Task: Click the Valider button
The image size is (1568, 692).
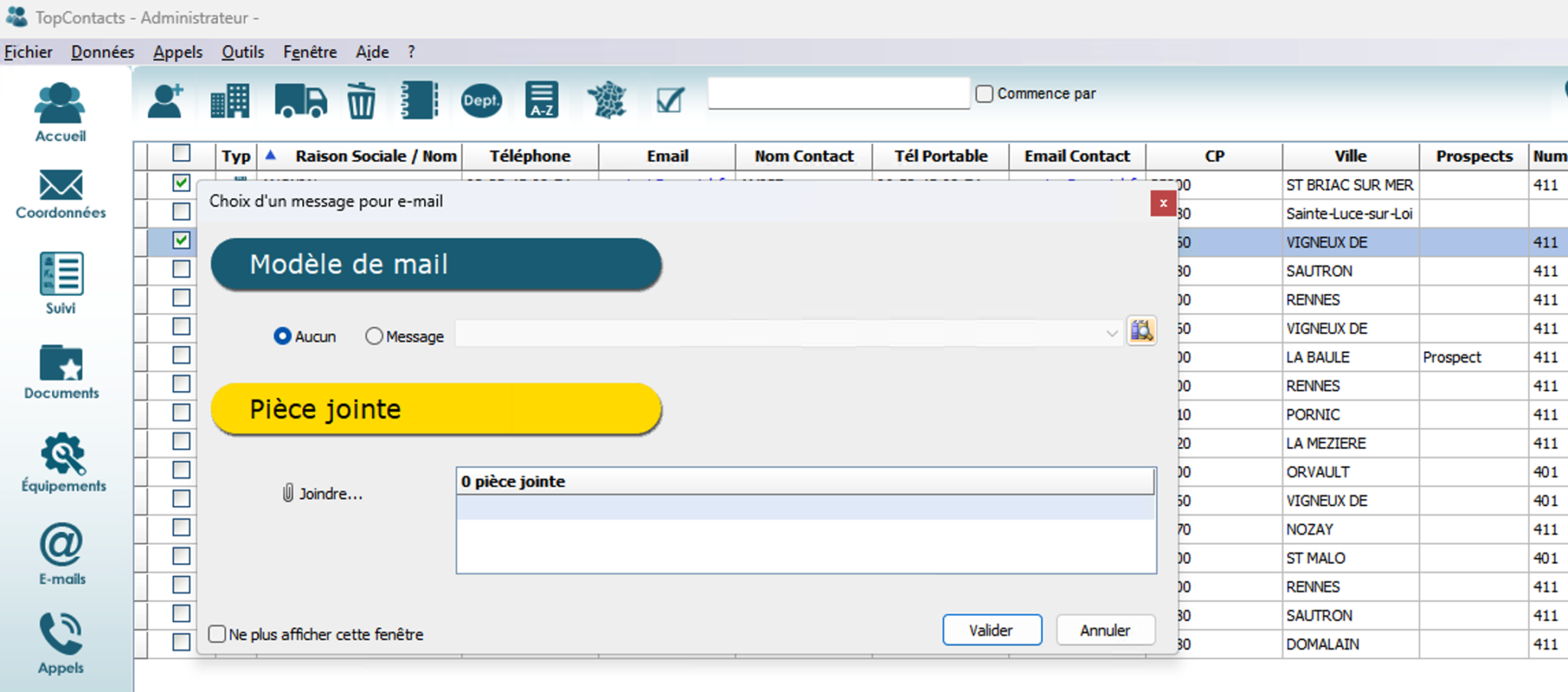Action: tap(991, 630)
